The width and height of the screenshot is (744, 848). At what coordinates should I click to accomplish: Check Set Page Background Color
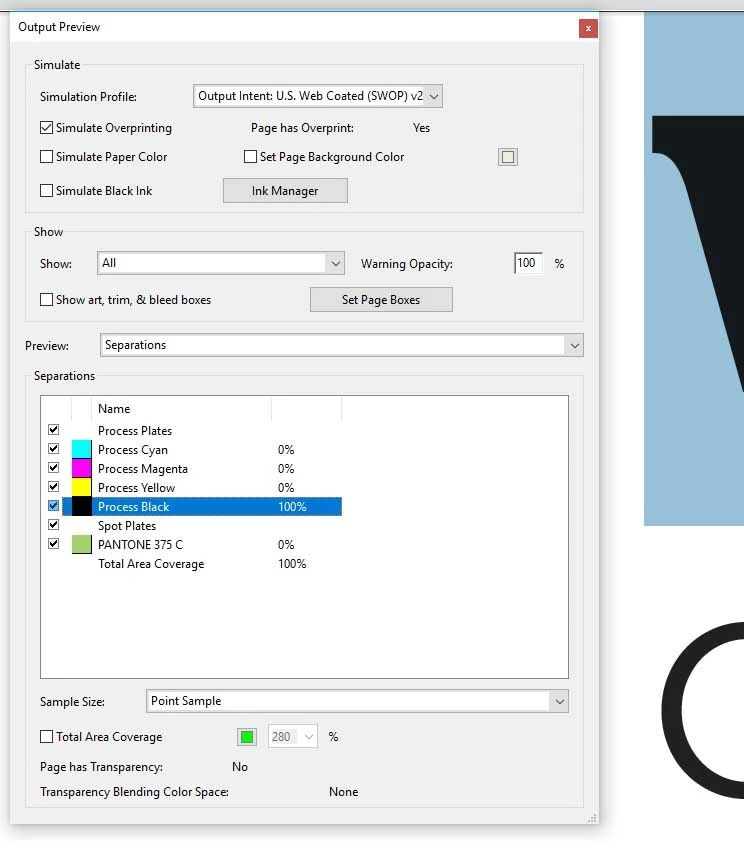(x=250, y=157)
